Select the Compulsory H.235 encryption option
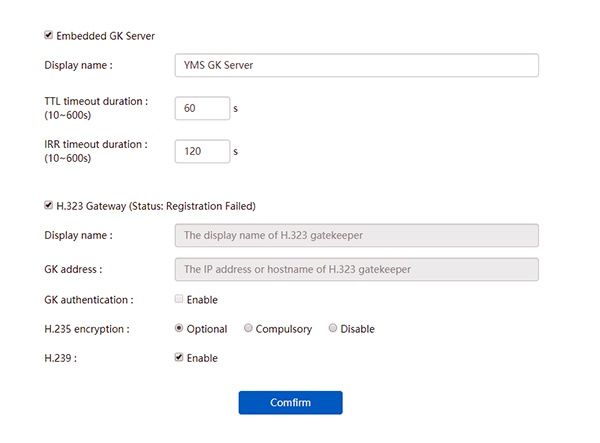This screenshot has width=600, height=443. [249, 328]
